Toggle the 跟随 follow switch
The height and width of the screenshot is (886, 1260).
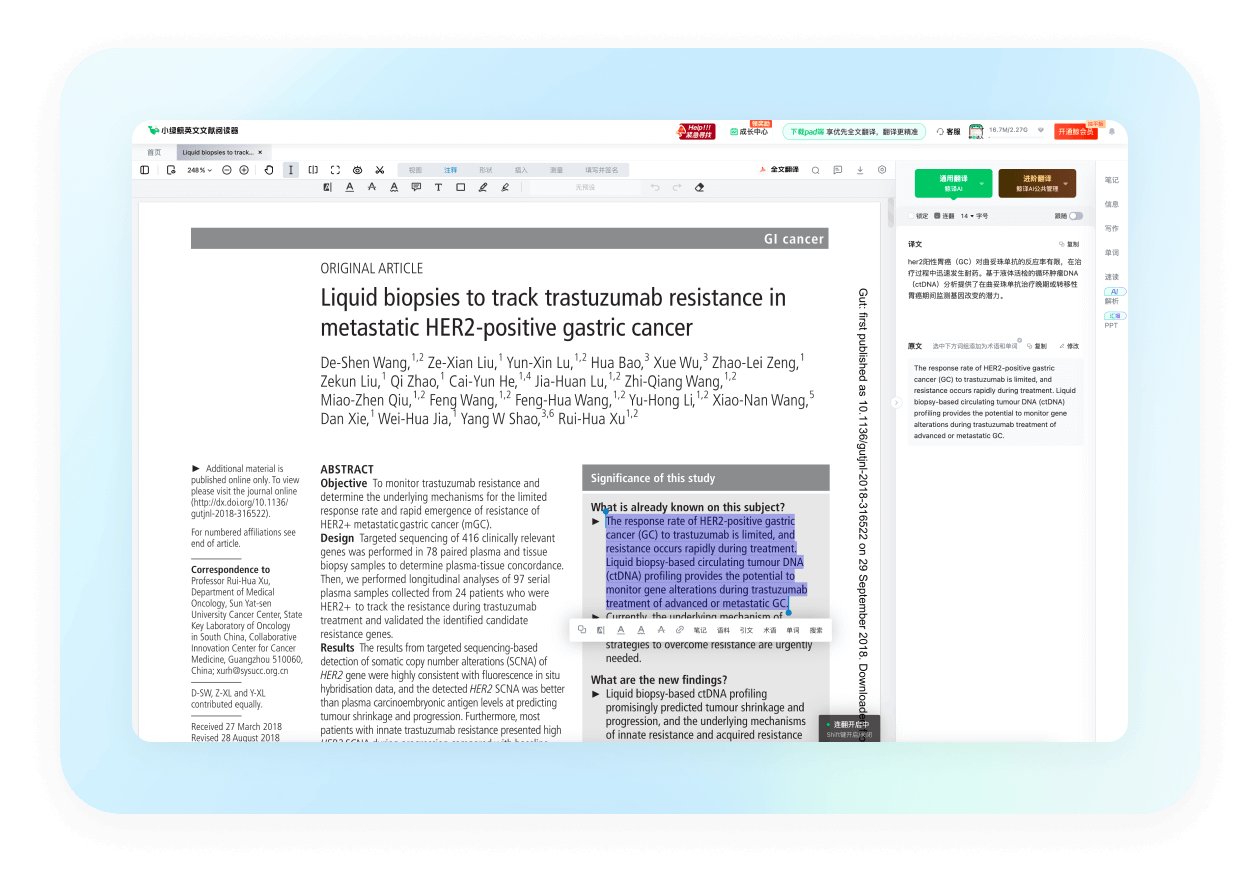1076,216
